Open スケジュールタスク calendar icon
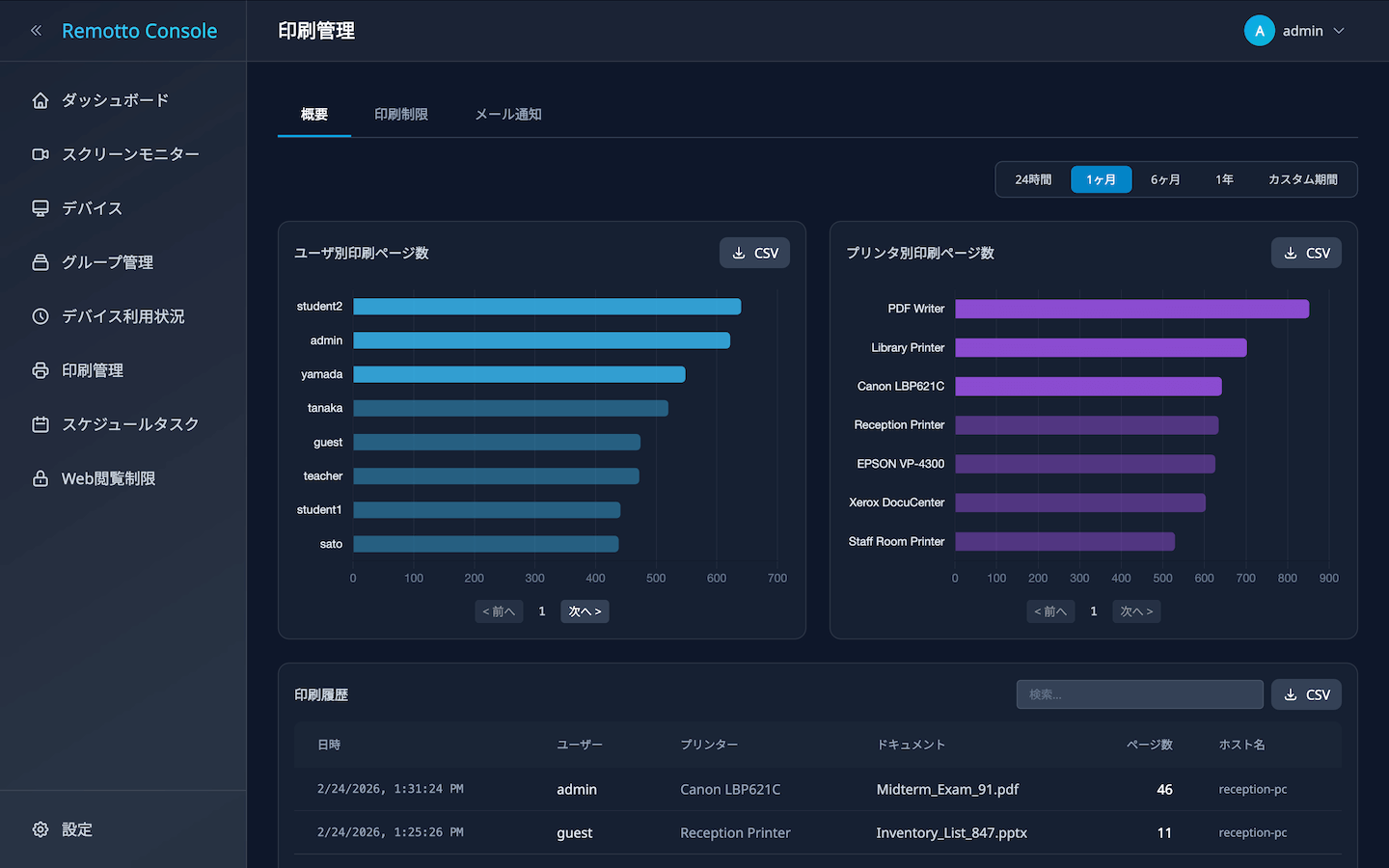The height and width of the screenshot is (868, 1389). (41, 424)
